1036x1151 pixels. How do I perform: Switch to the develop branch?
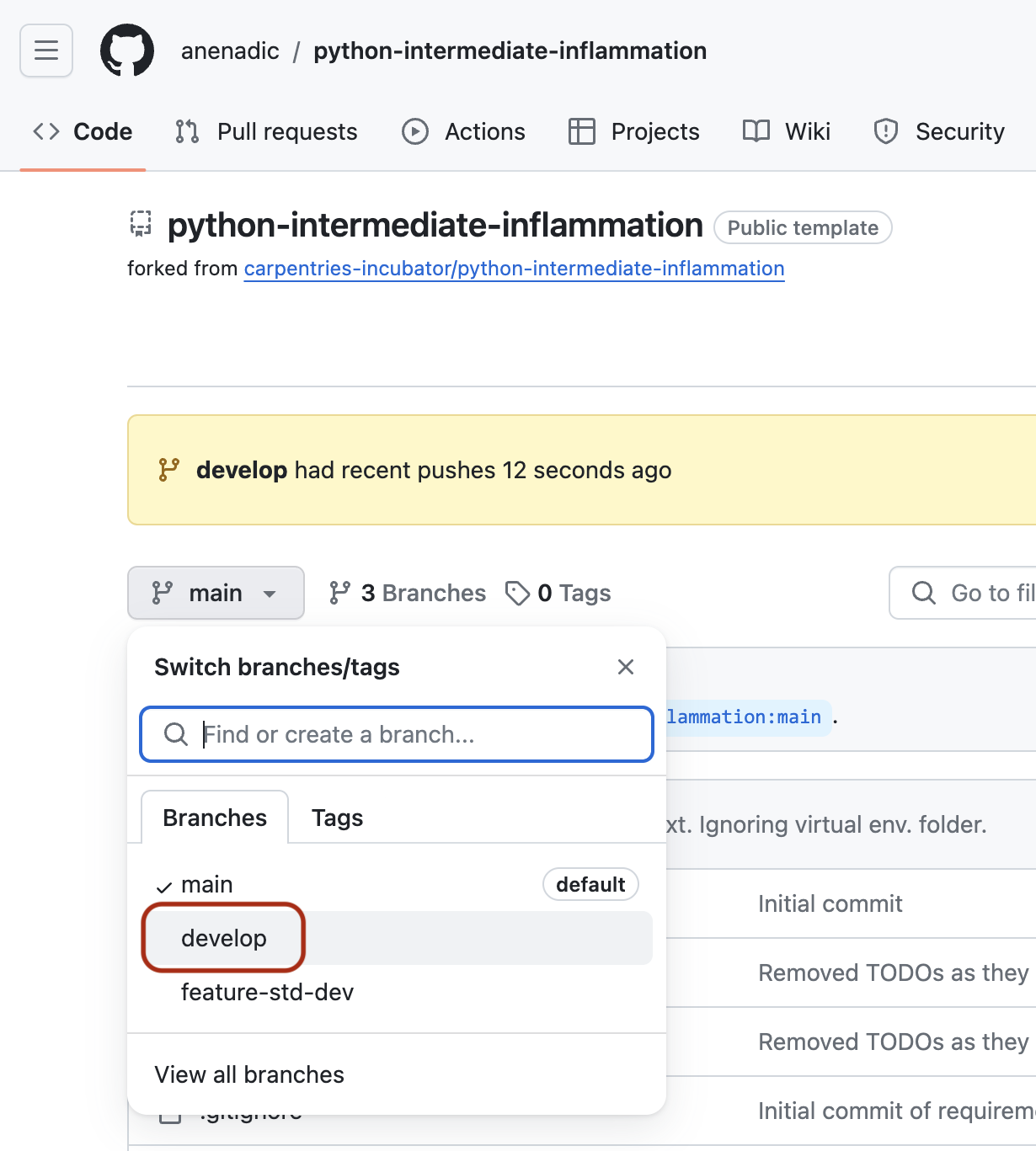[x=224, y=938]
